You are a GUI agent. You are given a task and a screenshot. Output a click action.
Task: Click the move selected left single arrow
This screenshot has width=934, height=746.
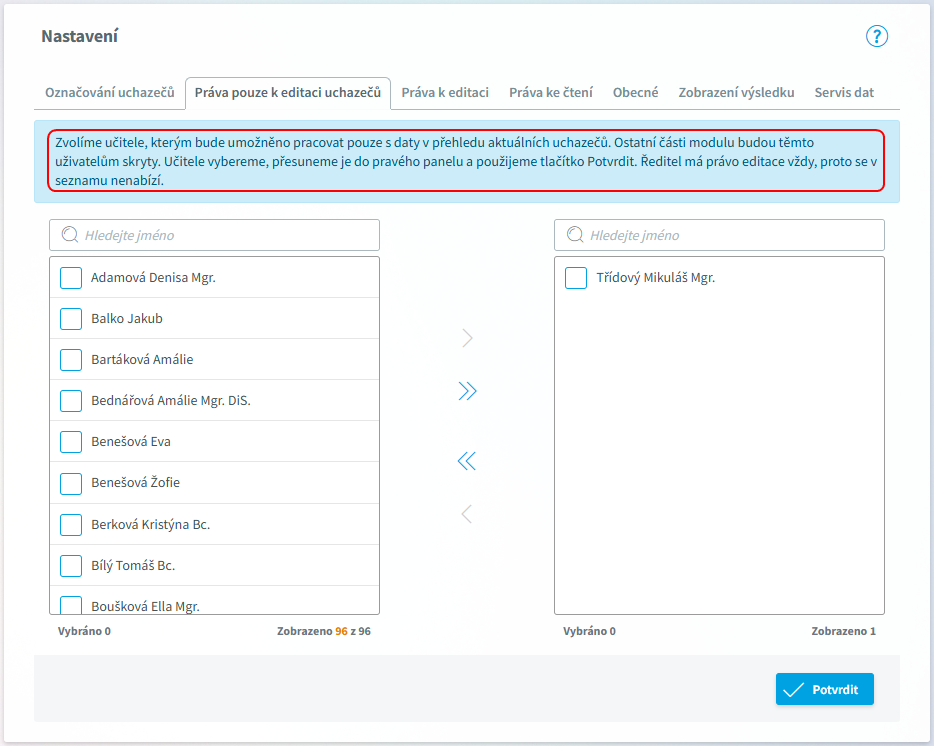coord(467,514)
